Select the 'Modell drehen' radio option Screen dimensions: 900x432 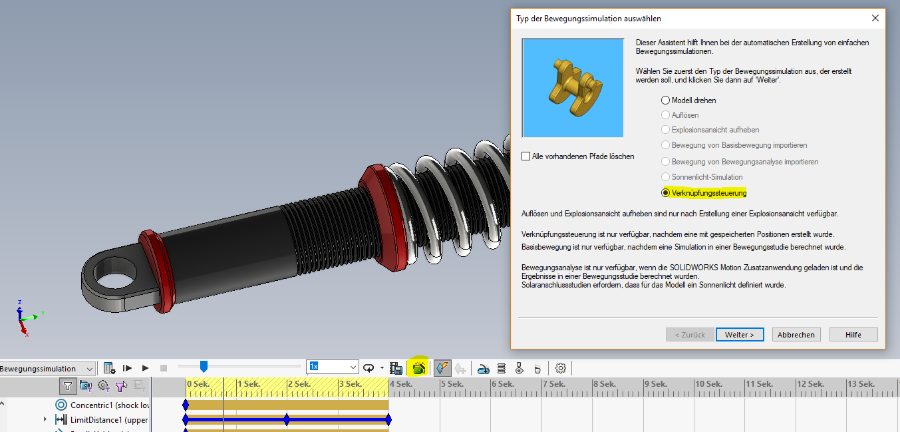(665, 100)
